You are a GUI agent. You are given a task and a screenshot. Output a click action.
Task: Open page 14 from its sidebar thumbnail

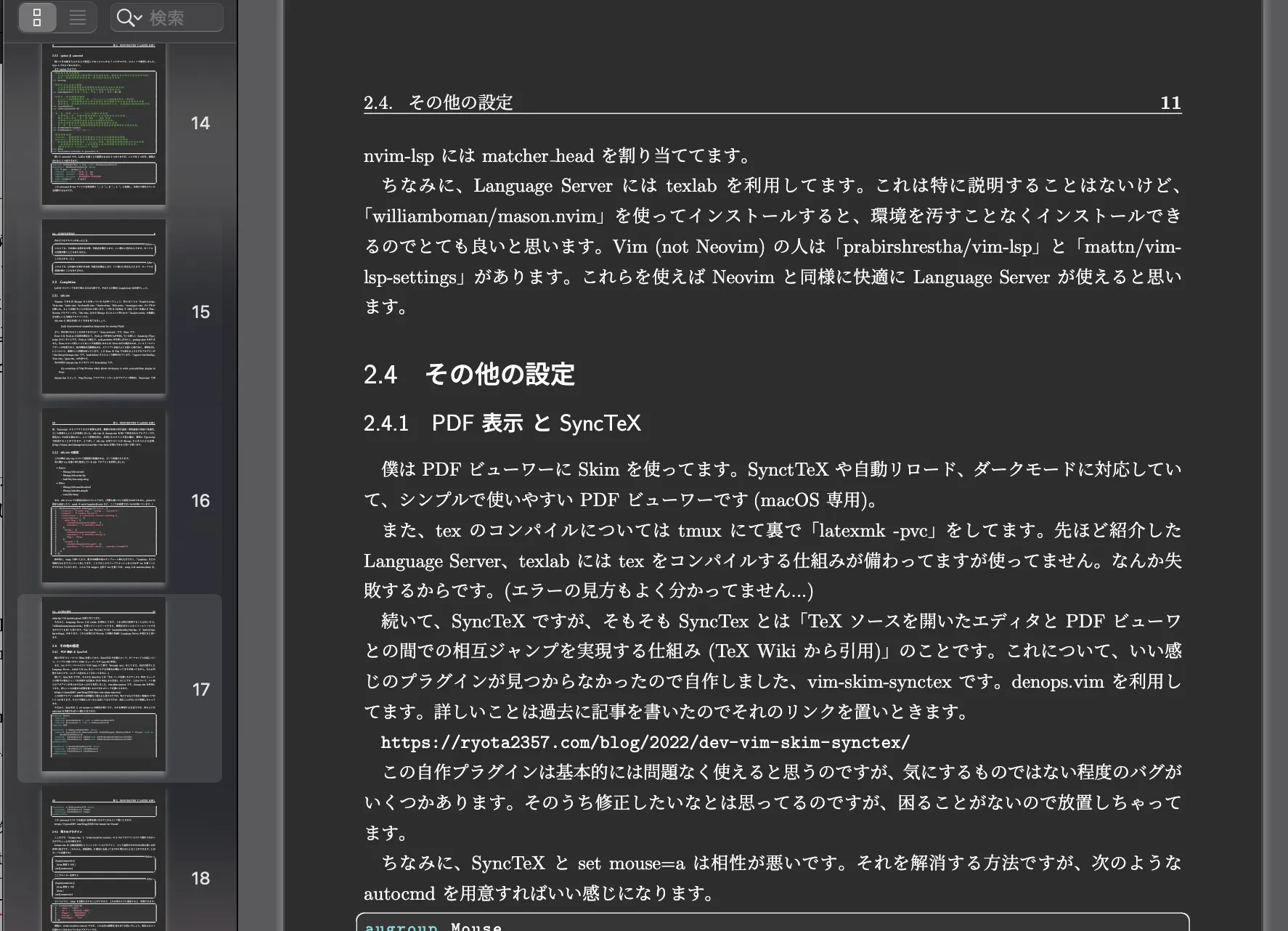103,123
